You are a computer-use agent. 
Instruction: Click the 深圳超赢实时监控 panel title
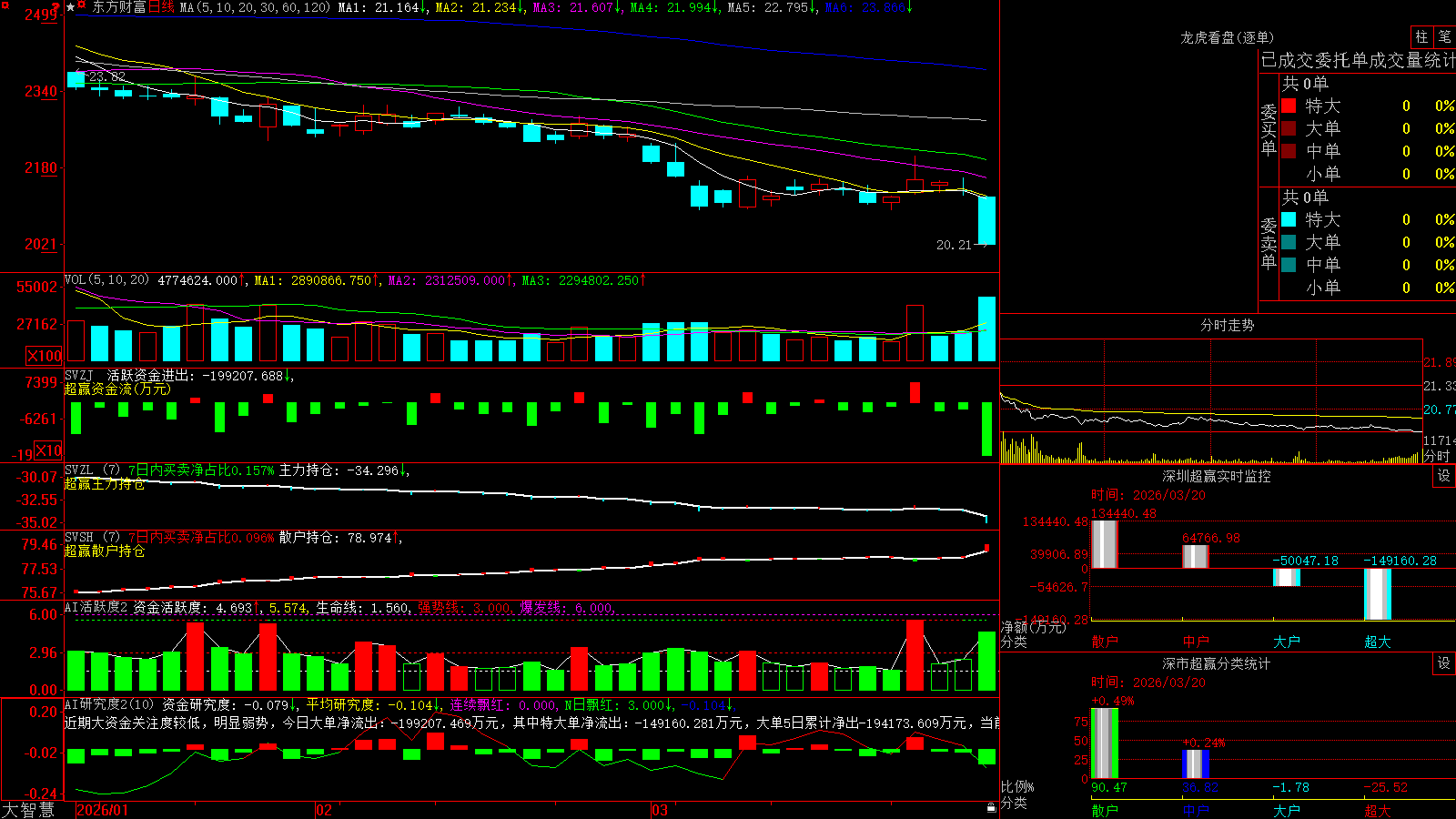1216,476
